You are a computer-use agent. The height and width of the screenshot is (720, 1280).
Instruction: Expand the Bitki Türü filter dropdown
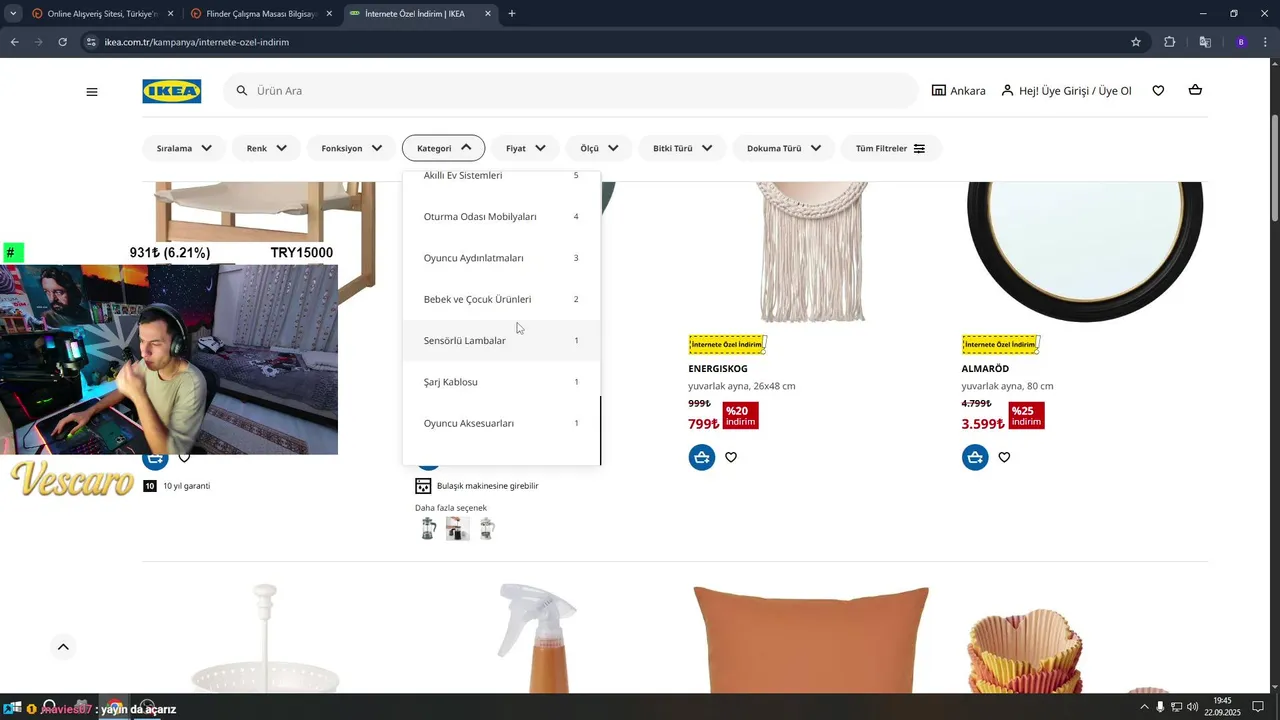point(683,148)
